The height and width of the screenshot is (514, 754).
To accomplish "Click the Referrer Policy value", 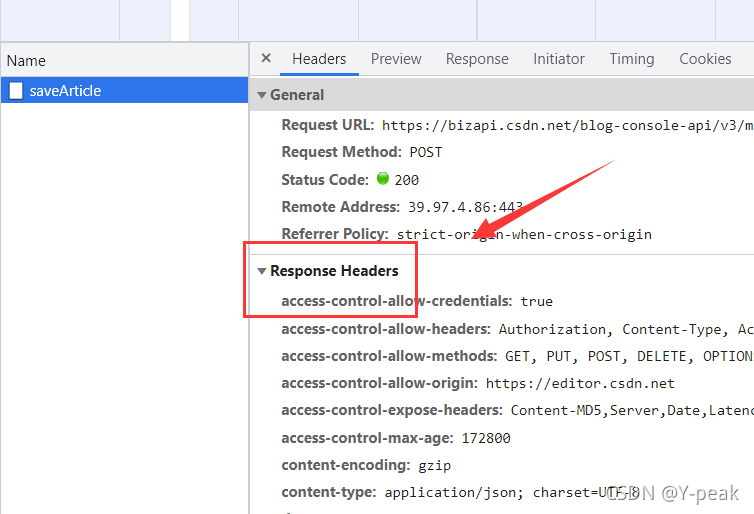I will click(524, 235).
